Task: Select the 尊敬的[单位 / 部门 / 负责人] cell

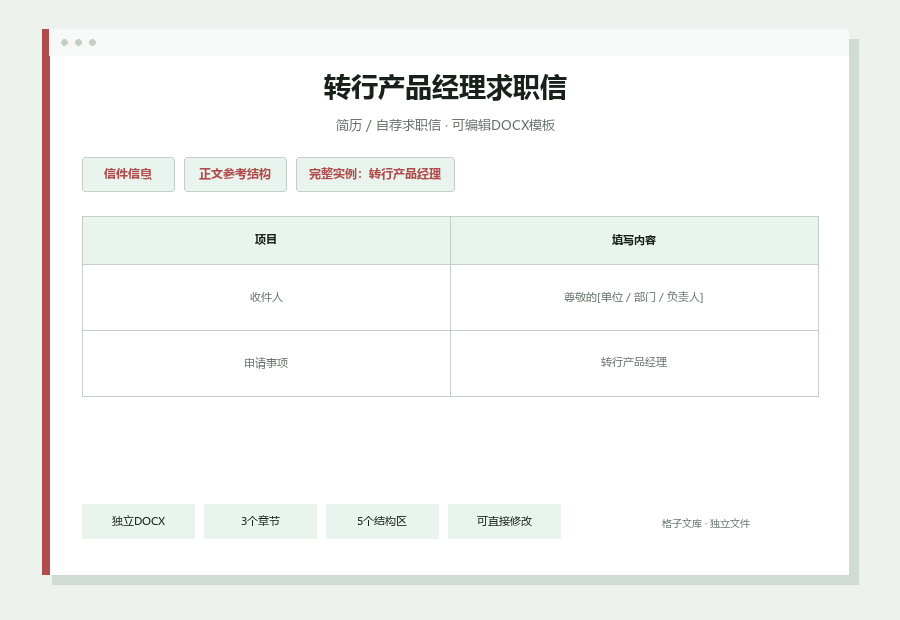Action: [634, 297]
